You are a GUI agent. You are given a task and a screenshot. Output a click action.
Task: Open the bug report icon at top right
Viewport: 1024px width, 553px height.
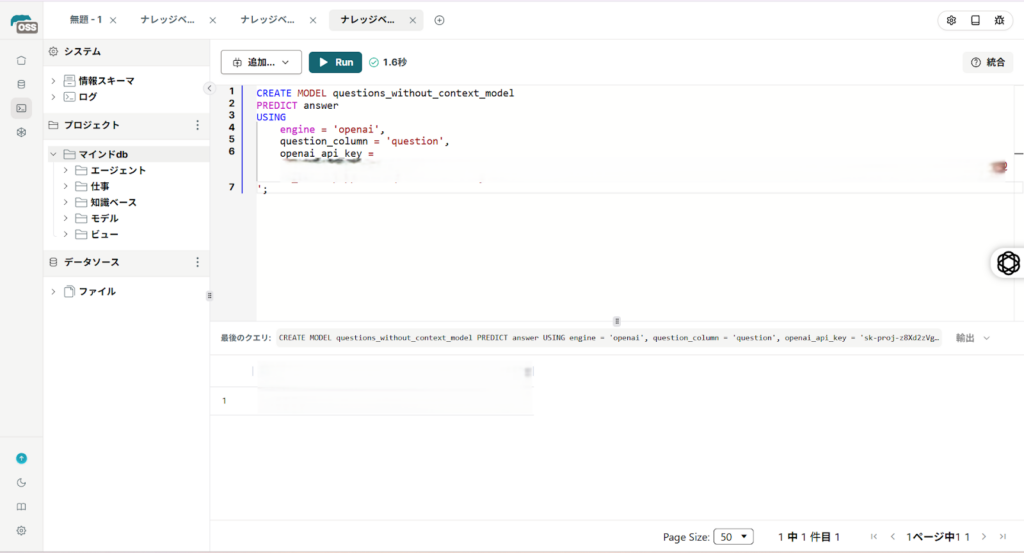point(999,20)
